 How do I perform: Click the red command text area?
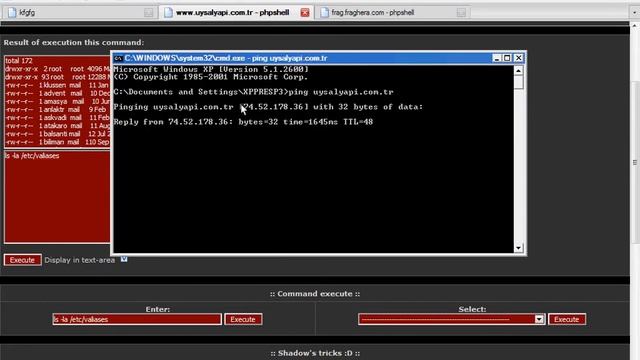57,197
